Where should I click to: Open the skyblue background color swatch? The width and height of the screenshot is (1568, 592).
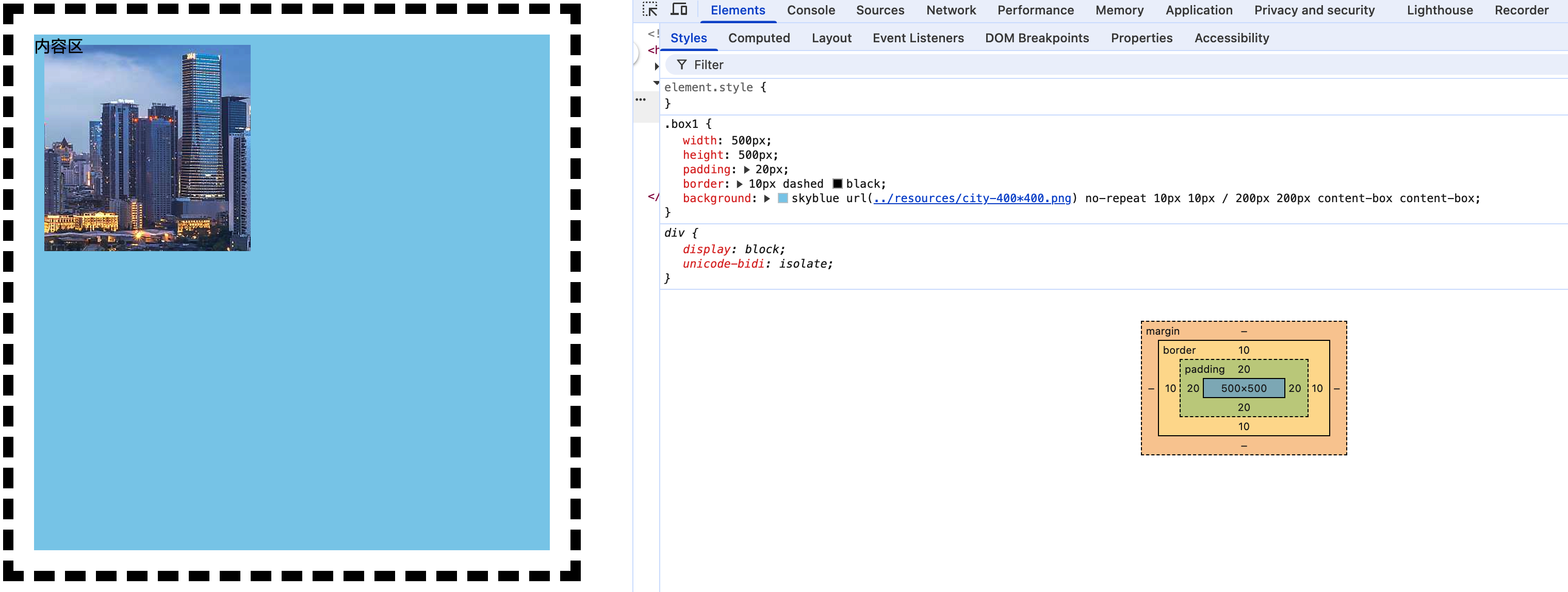[x=783, y=199]
